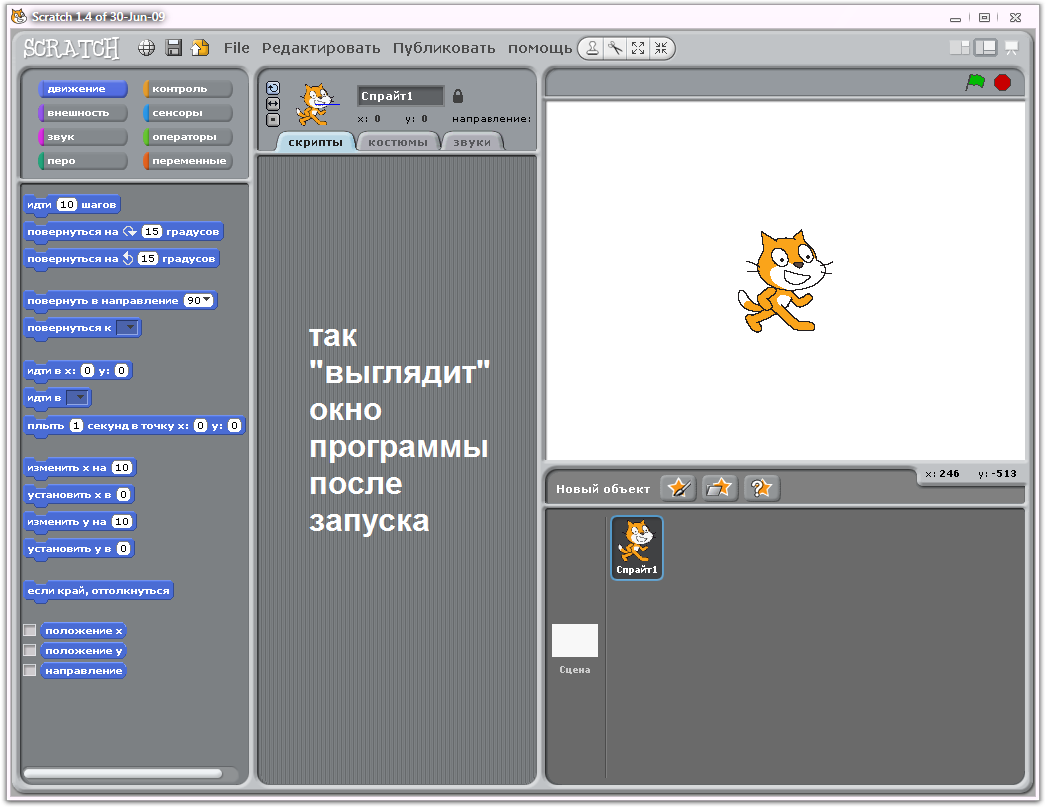Click surprise sprite question mark button
The height and width of the screenshot is (807, 1046).
pyautogui.click(x=761, y=488)
